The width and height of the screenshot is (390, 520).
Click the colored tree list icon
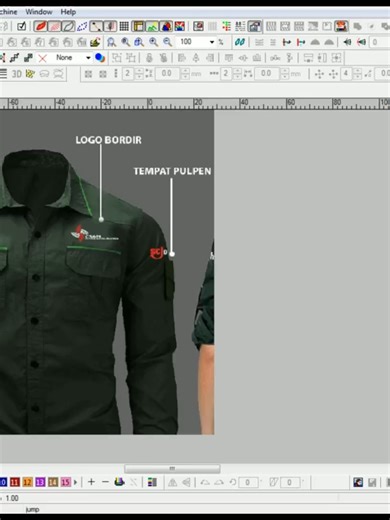point(226,26)
